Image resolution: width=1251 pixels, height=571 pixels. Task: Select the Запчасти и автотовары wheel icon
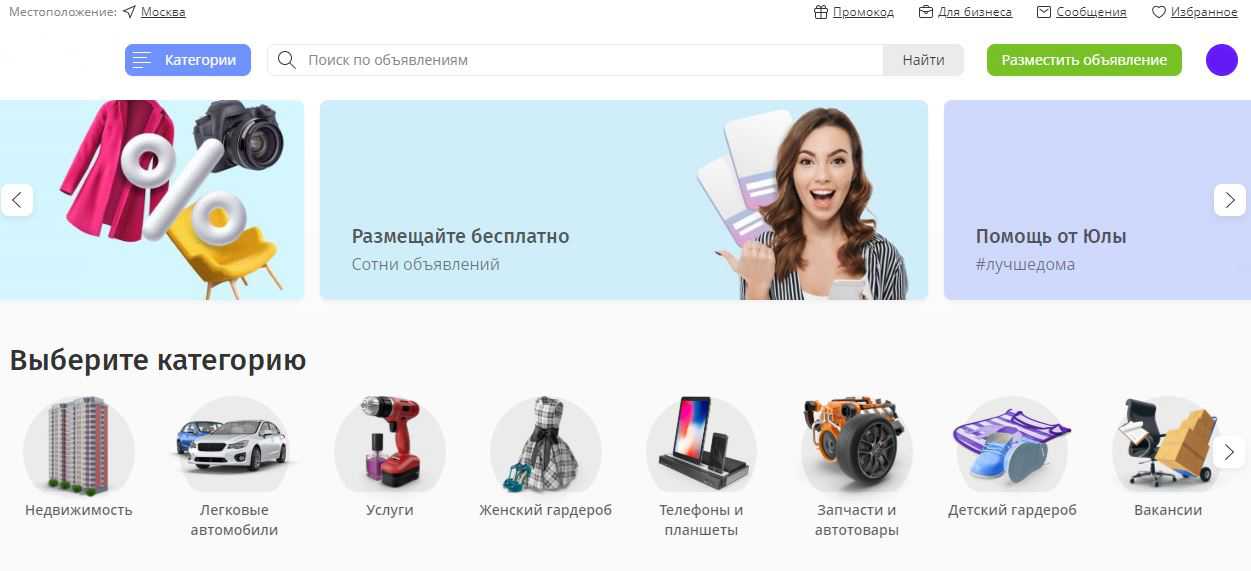(x=857, y=445)
